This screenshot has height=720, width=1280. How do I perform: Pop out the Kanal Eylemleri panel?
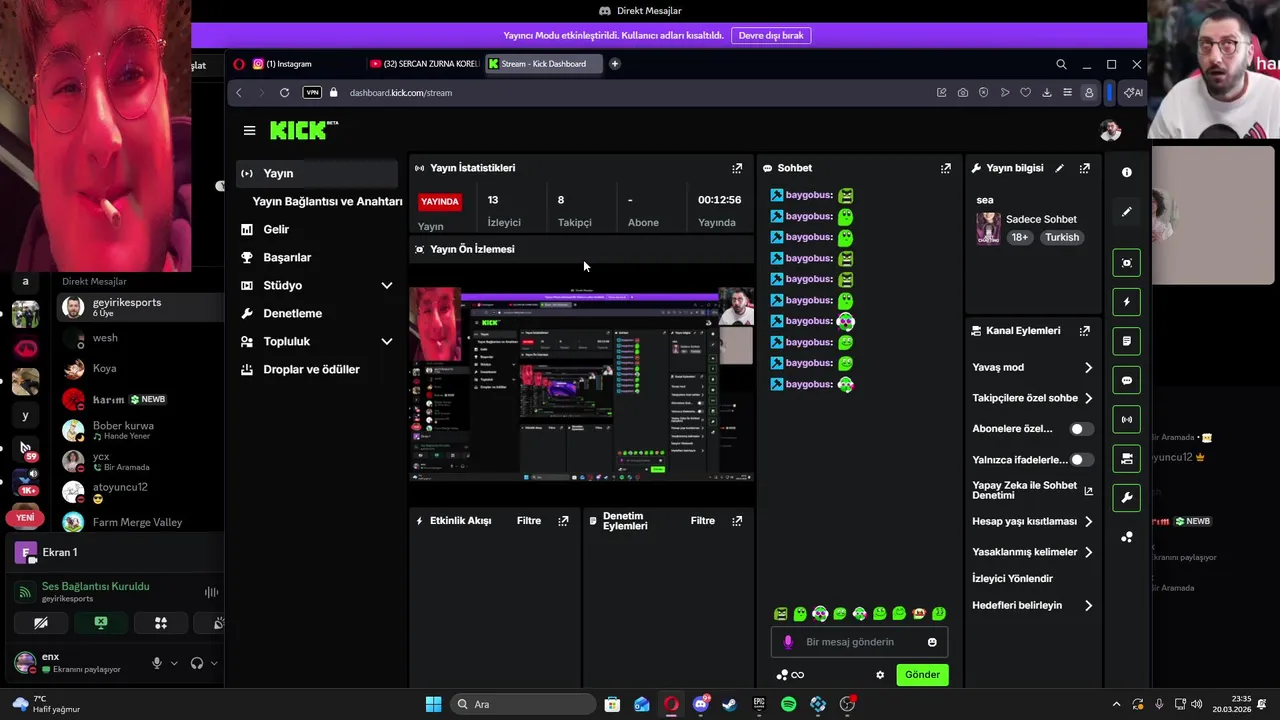pos(1084,330)
